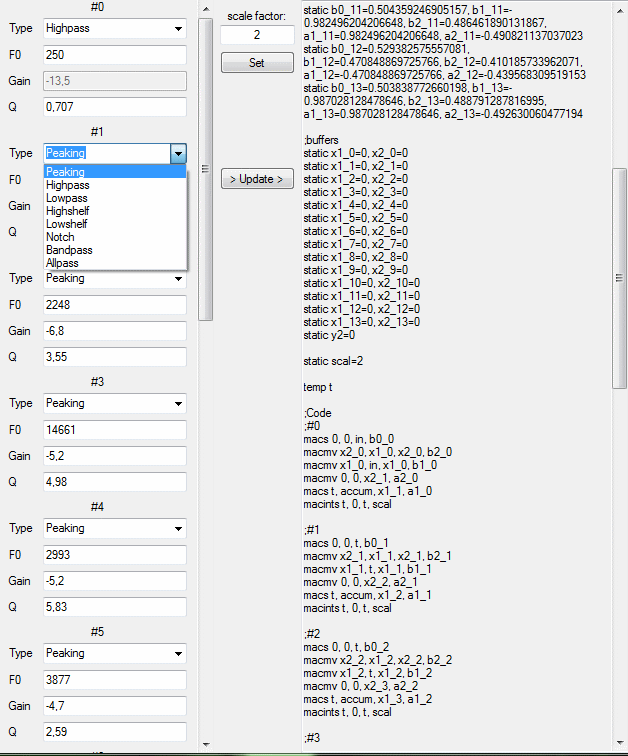
Task: Click the code panel vertical scrollbar thumb
Action: (619, 277)
